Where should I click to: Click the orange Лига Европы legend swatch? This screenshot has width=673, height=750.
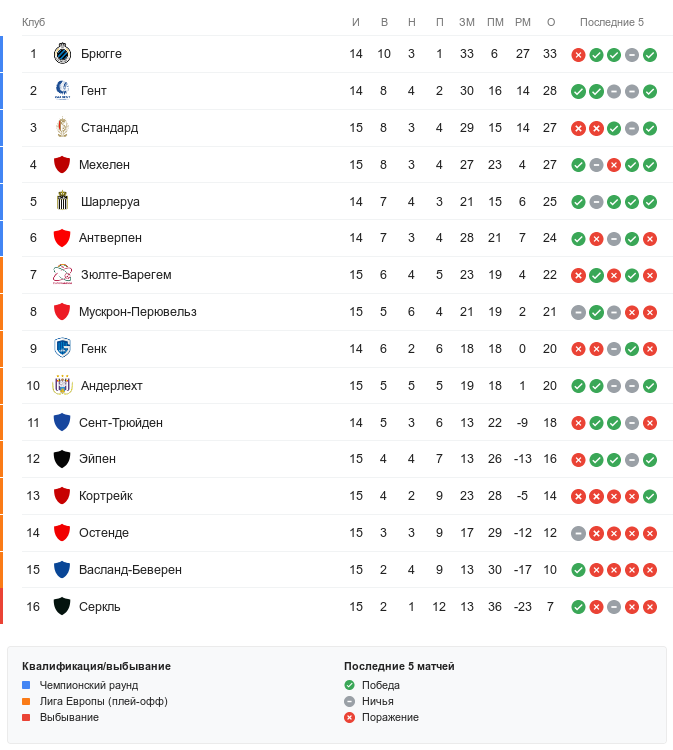[27, 701]
